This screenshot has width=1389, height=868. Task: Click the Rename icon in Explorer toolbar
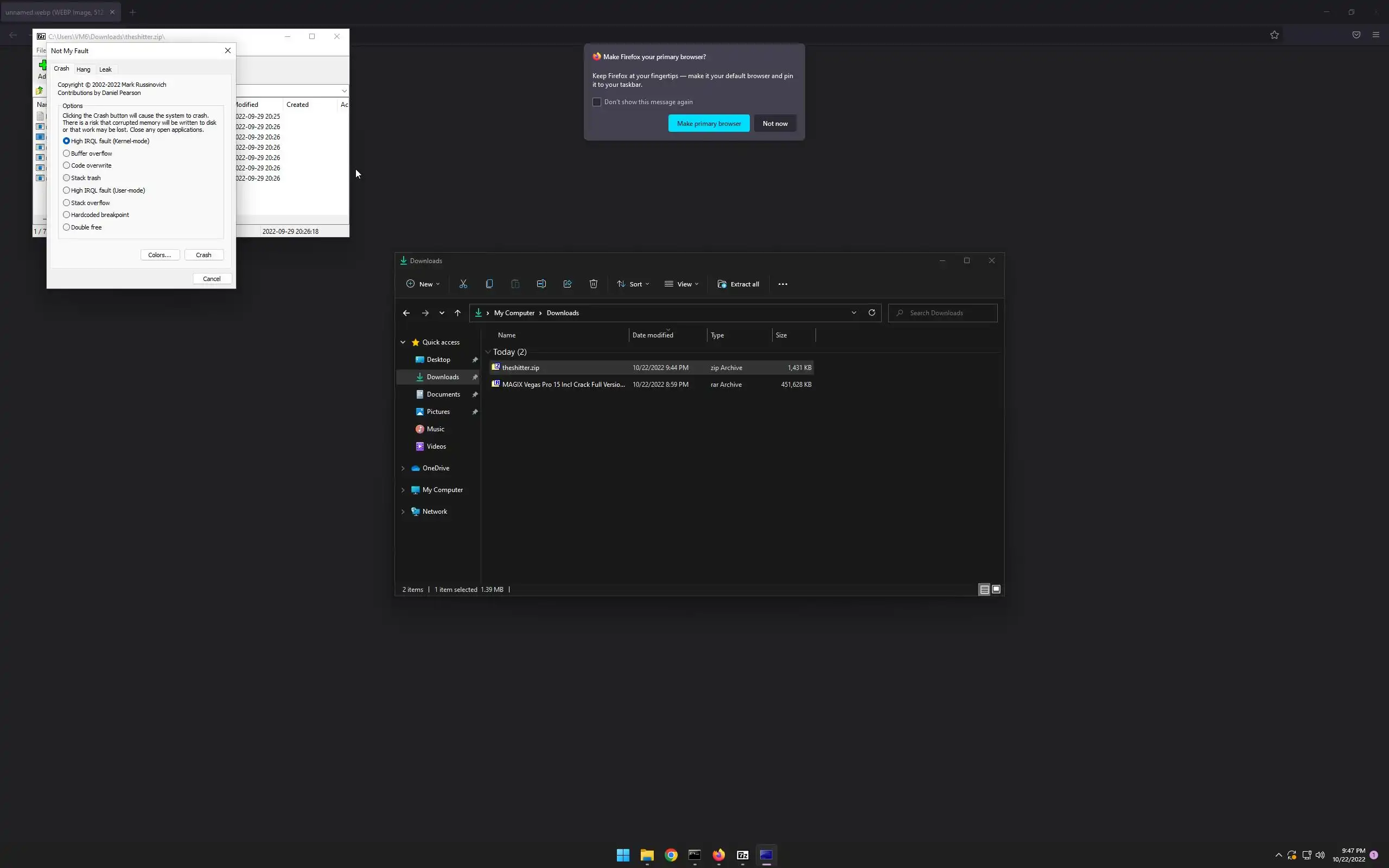click(541, 284)
